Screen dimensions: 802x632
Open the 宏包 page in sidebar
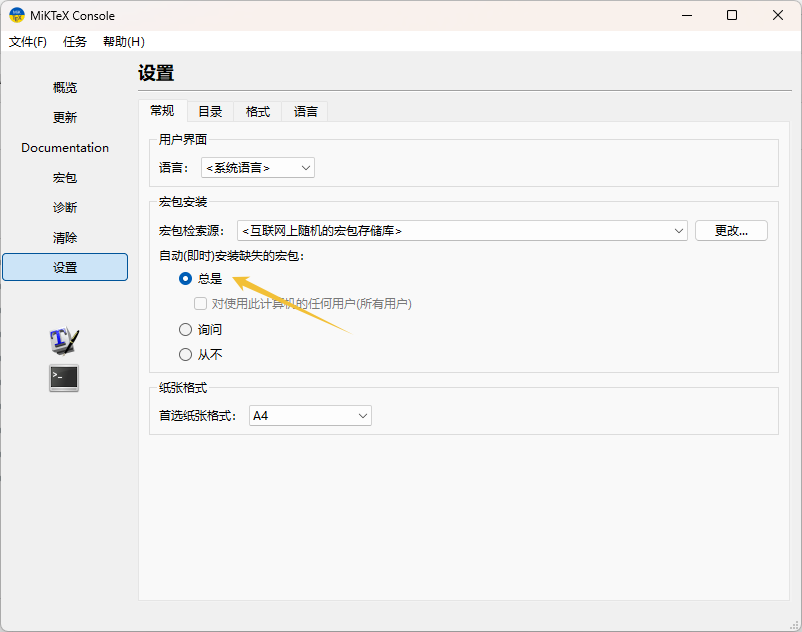[x=65, y=178]
